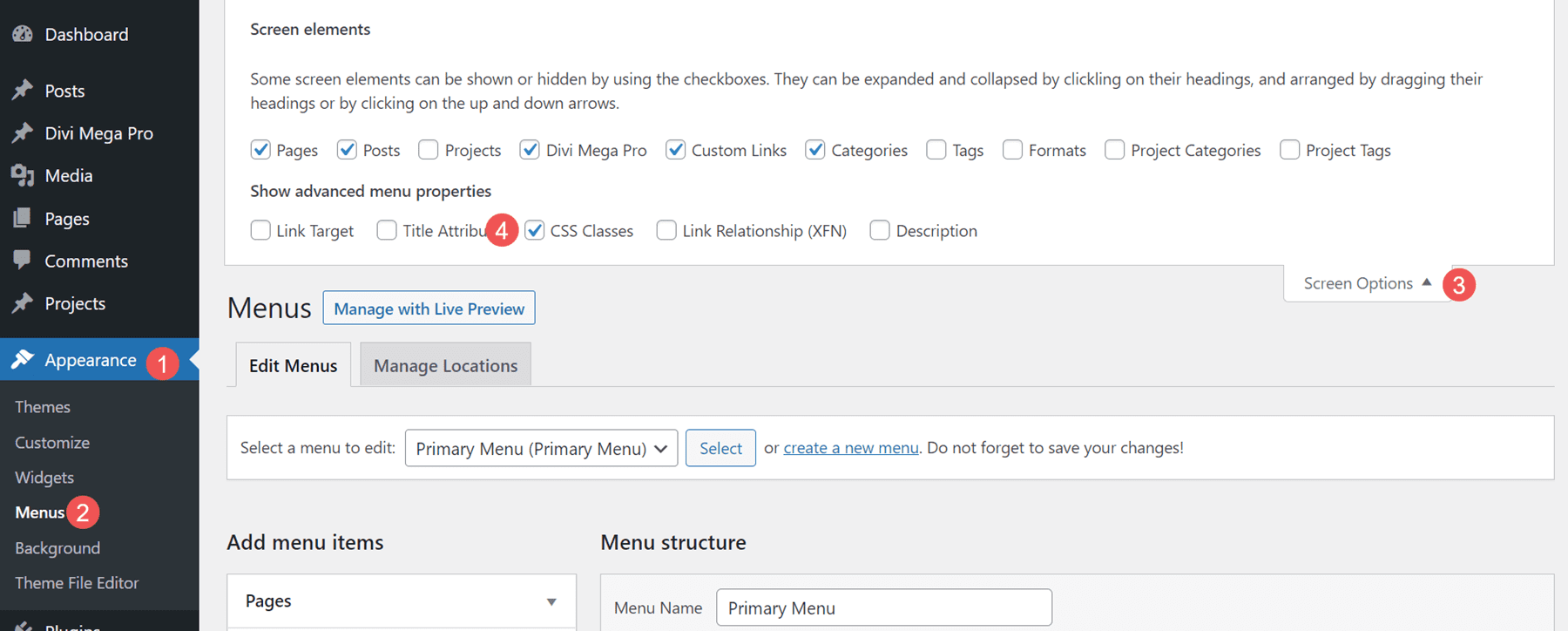The width and height of the screenshot is (1568, 631).
Task: Enable the Projects screen element checkbox
Action: pos(429,150)
